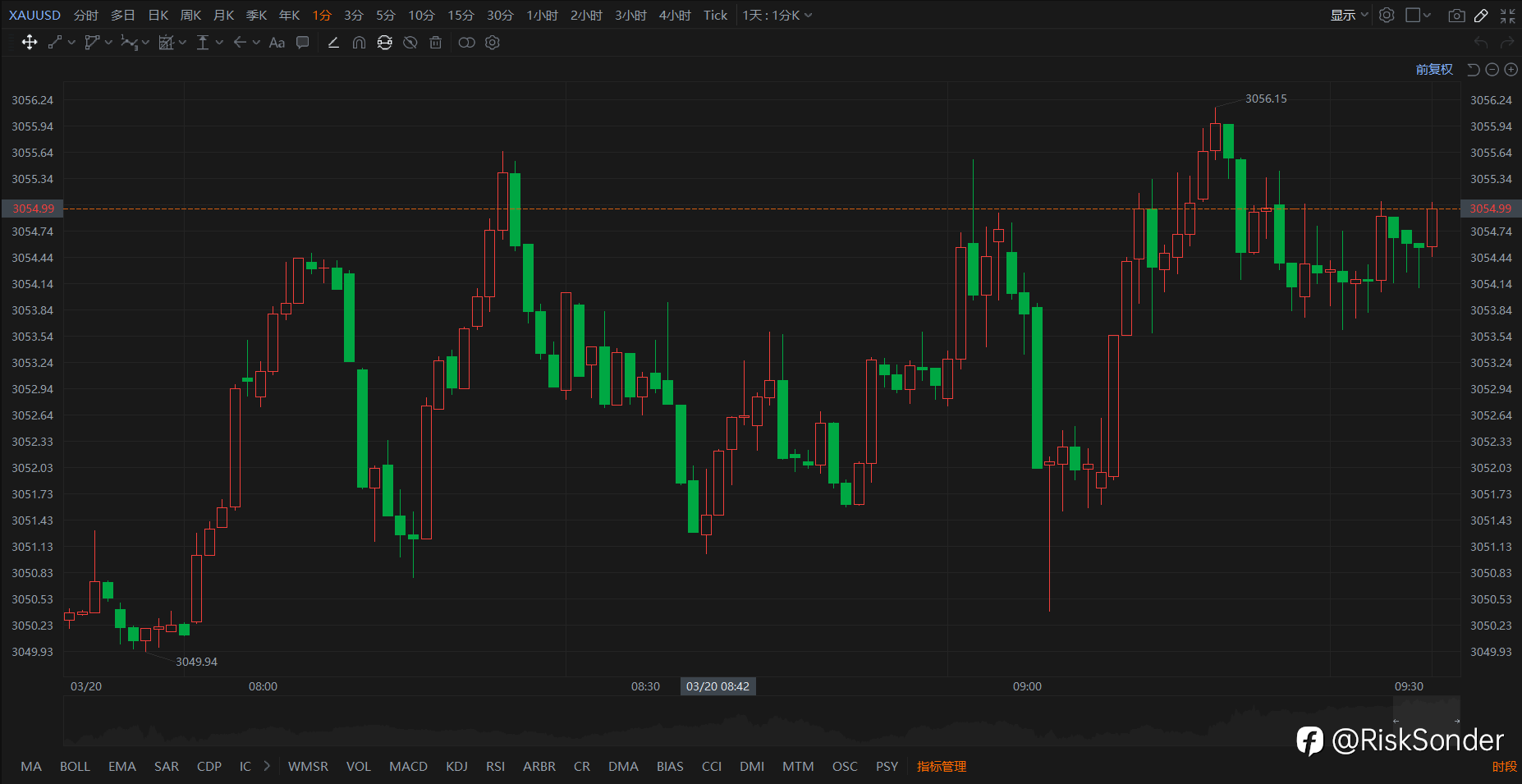Add a speech bubble comment annotation
1522x784 pixels.
[303, 43]
